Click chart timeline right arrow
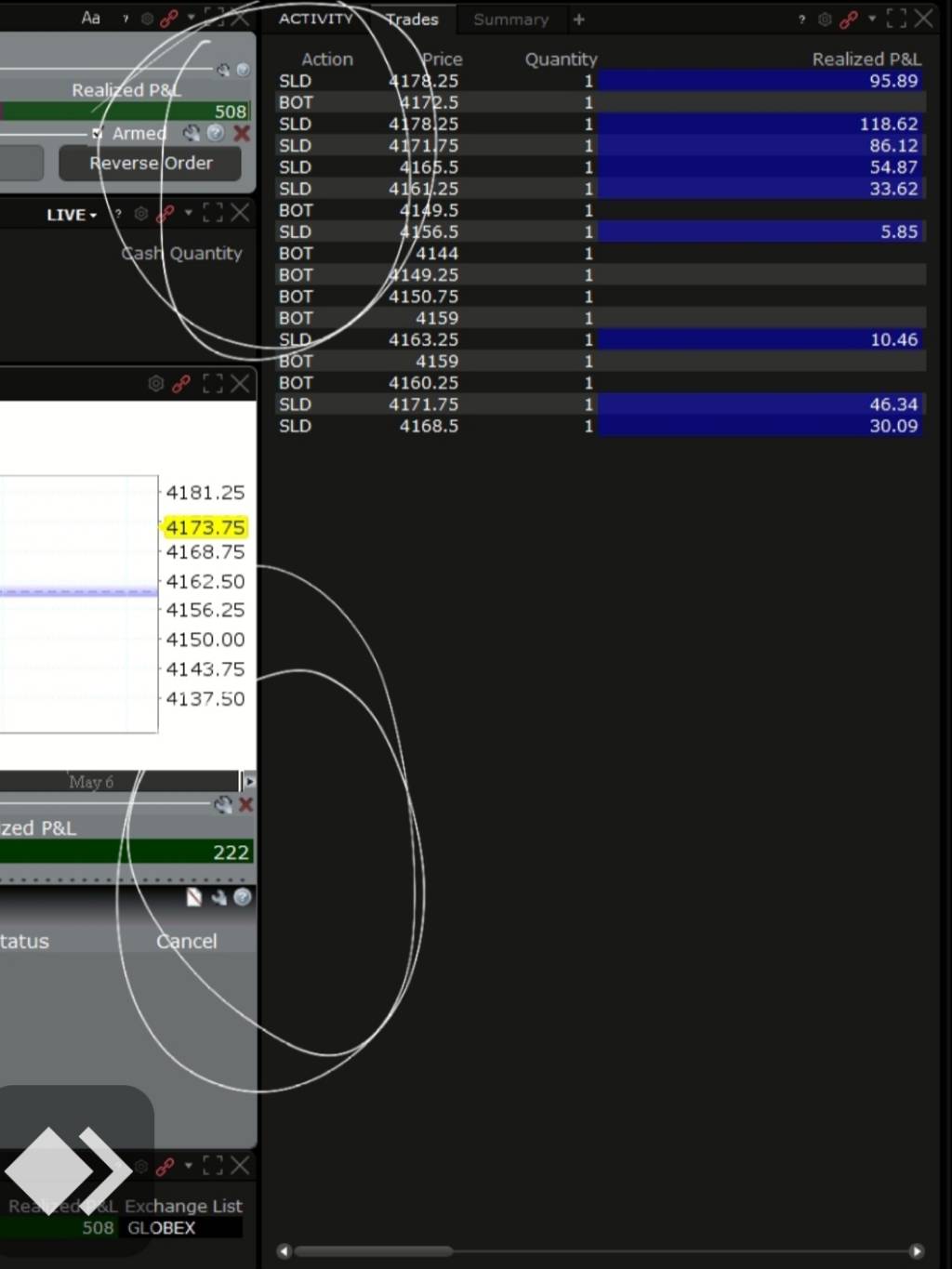The width and height of the screenshot is (952, 1269). tap(247, 781)
